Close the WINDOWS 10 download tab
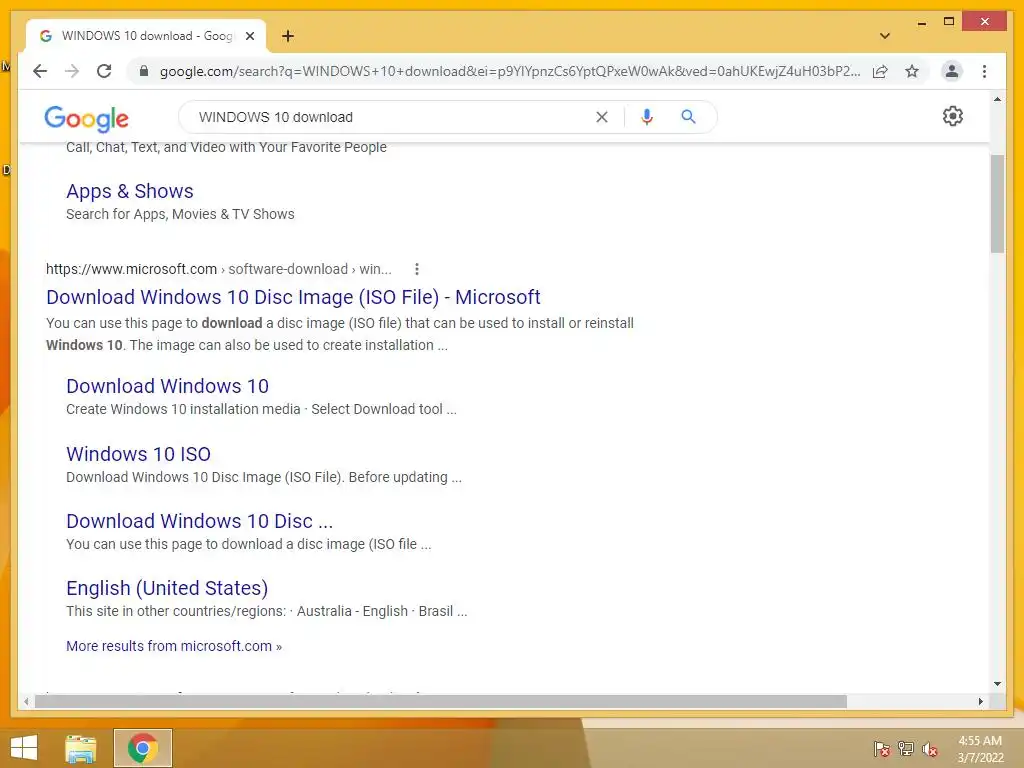Image resolution: width=1024 pixels, height=768 pixels. [249, 37]
